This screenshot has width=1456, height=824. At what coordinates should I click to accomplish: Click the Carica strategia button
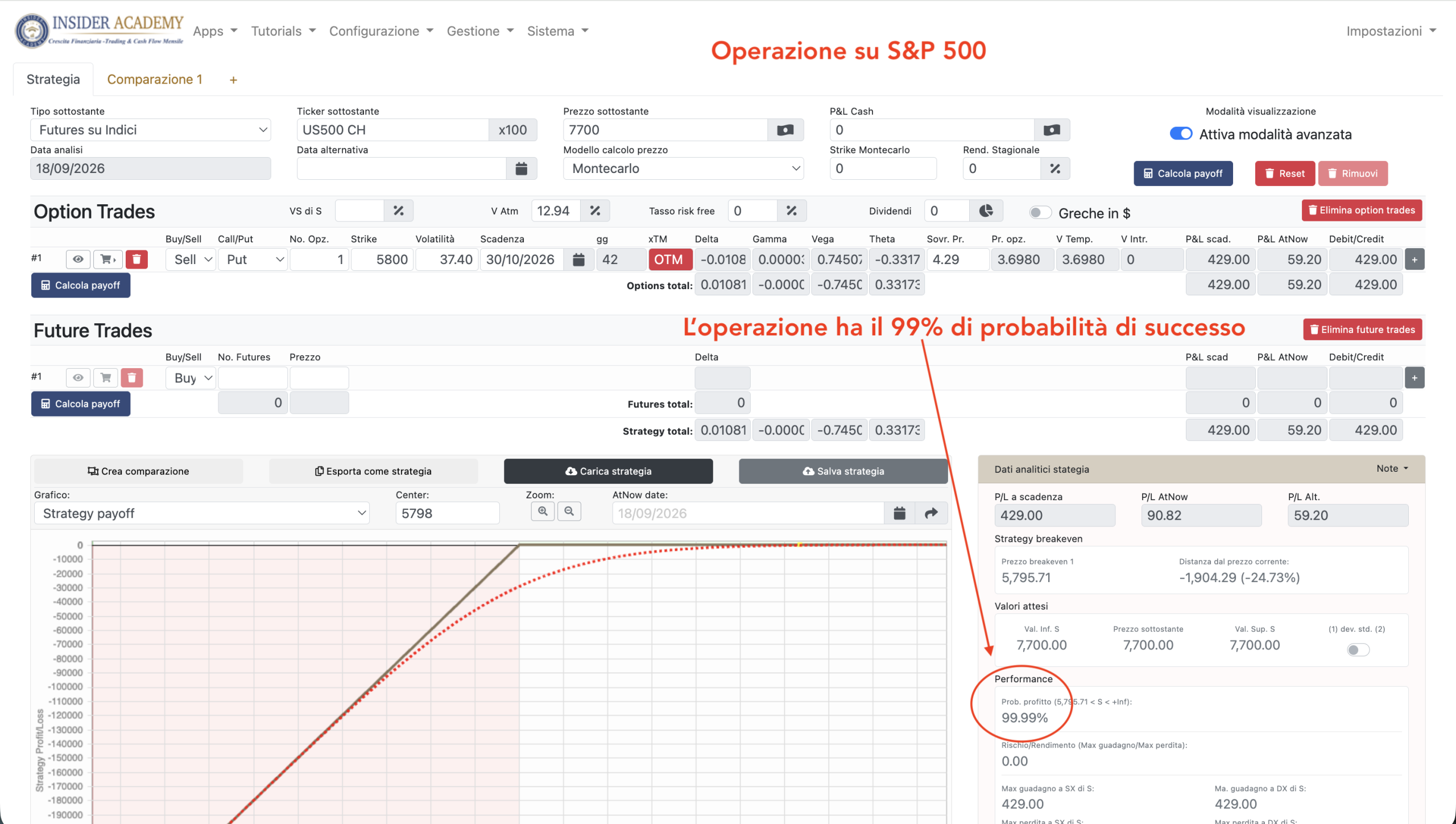tap(608, 471)
